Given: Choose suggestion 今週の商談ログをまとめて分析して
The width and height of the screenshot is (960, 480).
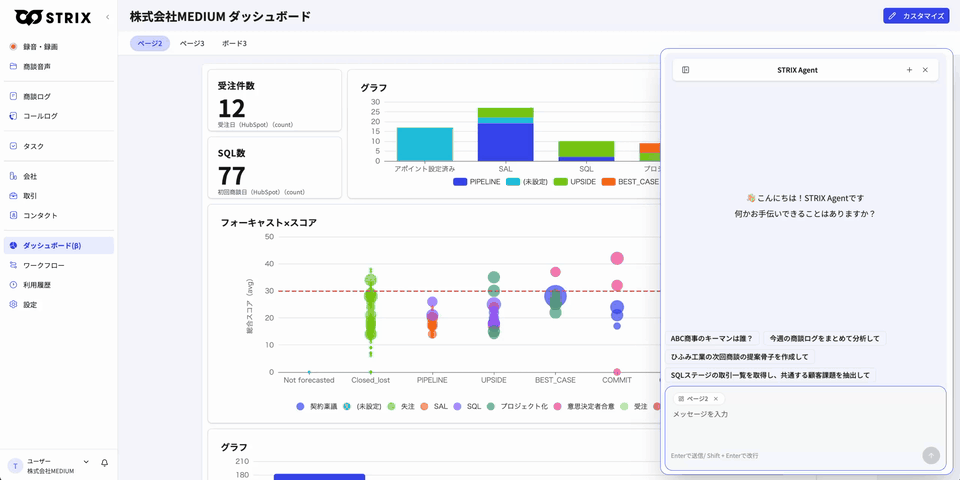Looking at the screenshot, I should [825, 338].
